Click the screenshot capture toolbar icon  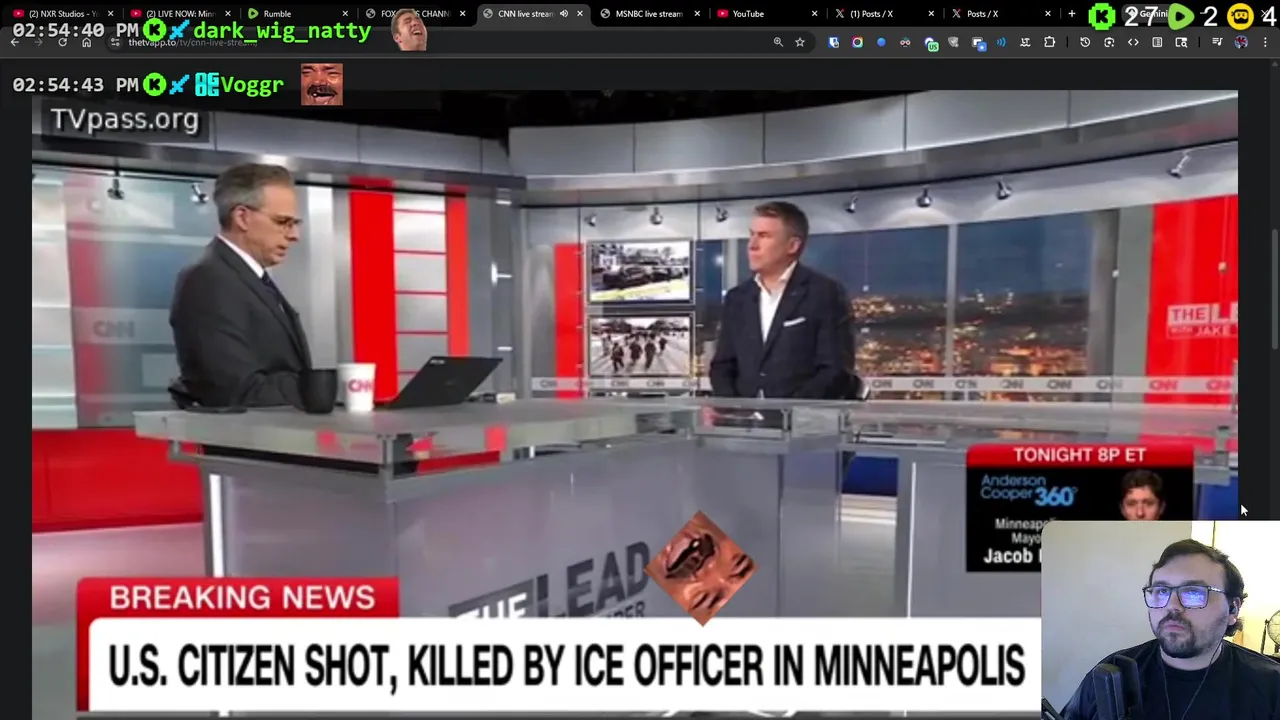tap(1109, 42)
